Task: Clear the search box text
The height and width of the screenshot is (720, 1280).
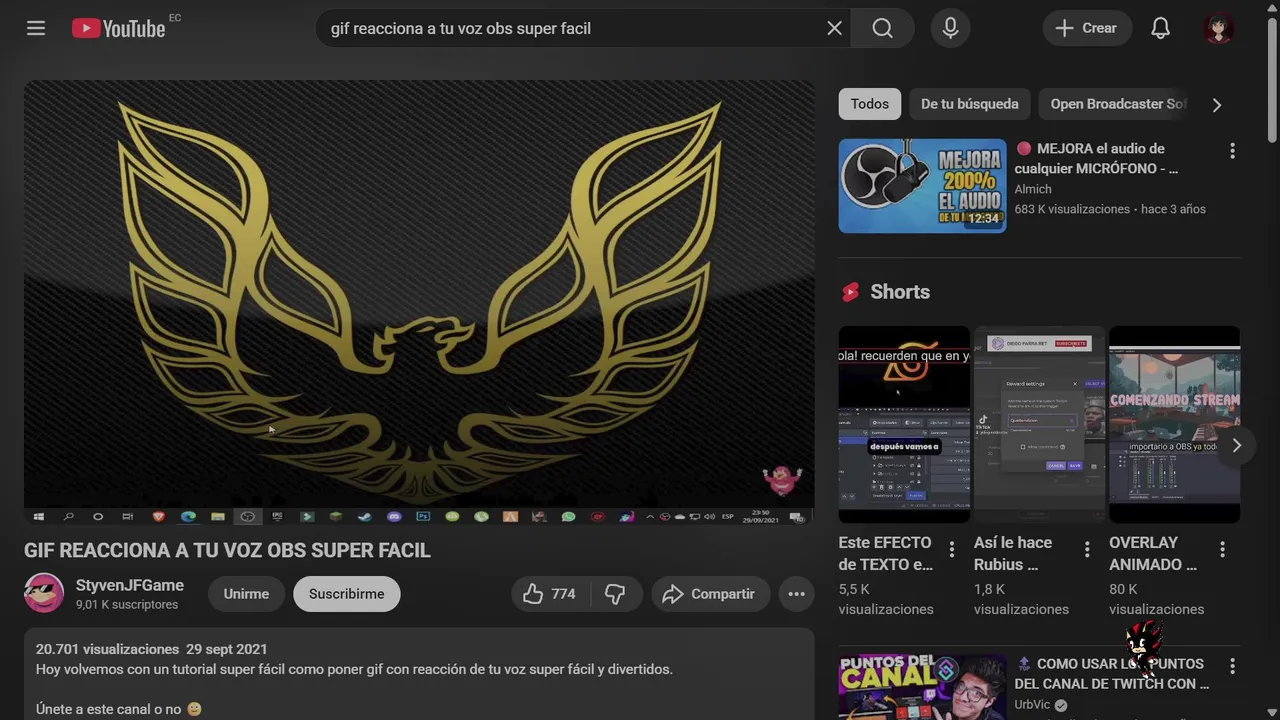Action: click(835, 28)
